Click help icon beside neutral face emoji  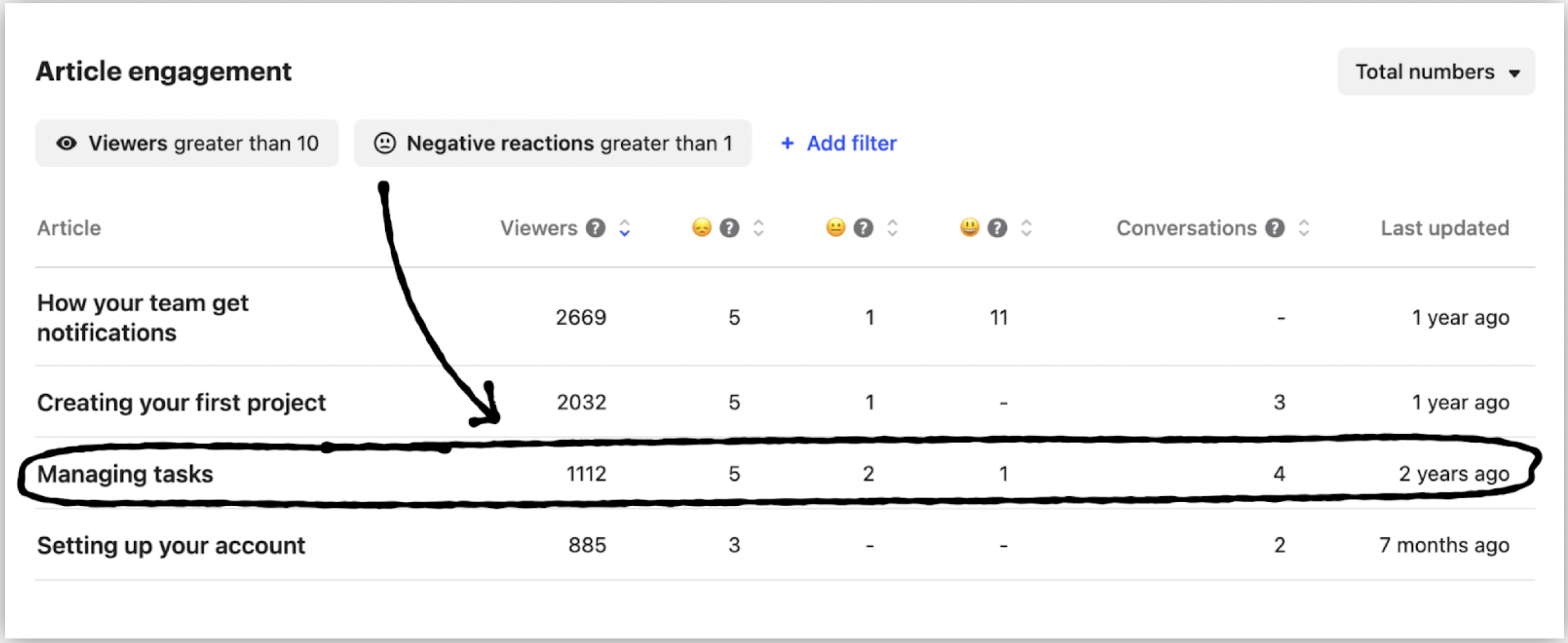[863, 228]
